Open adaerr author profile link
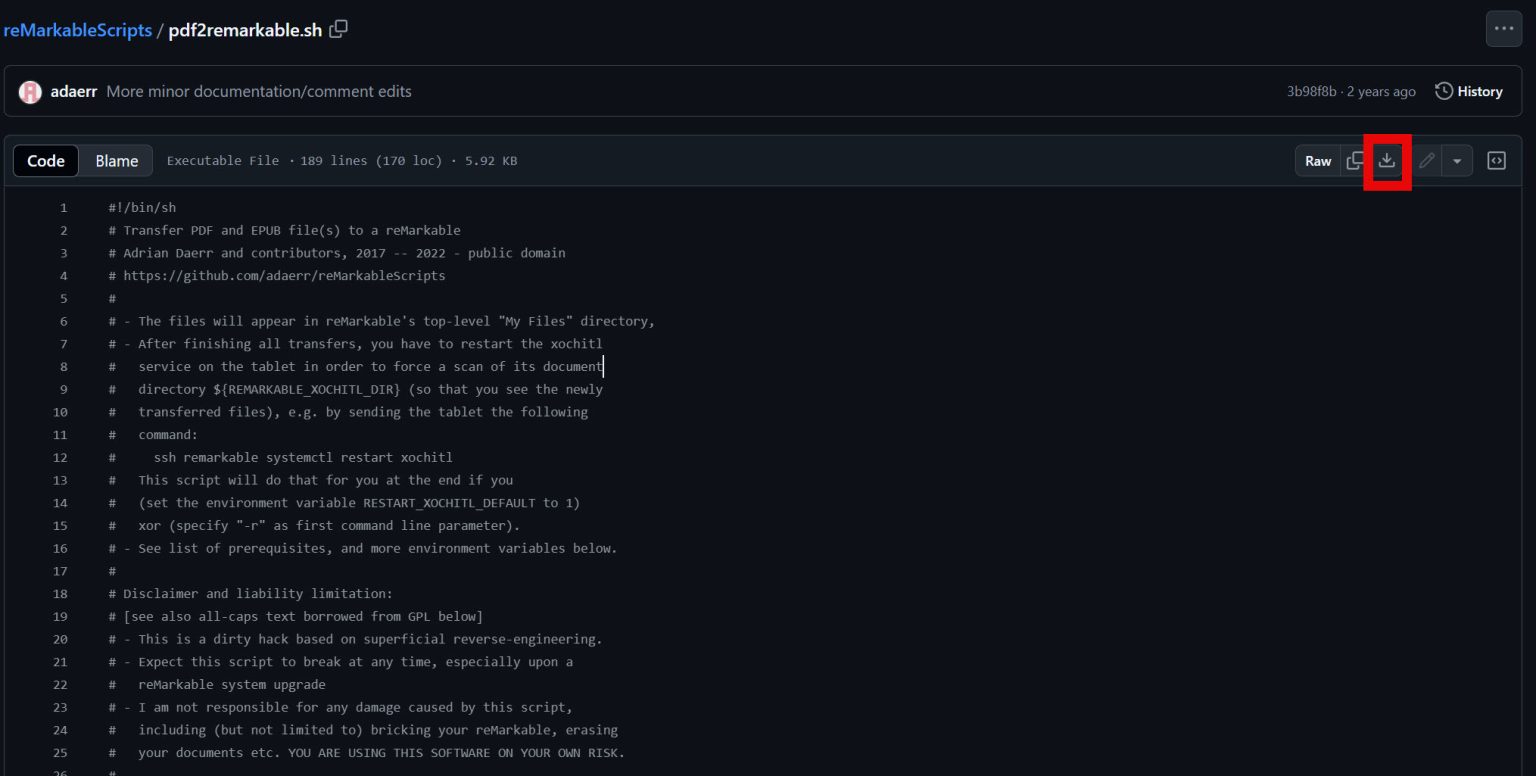 pyautogui.click(x=73, y=91)
